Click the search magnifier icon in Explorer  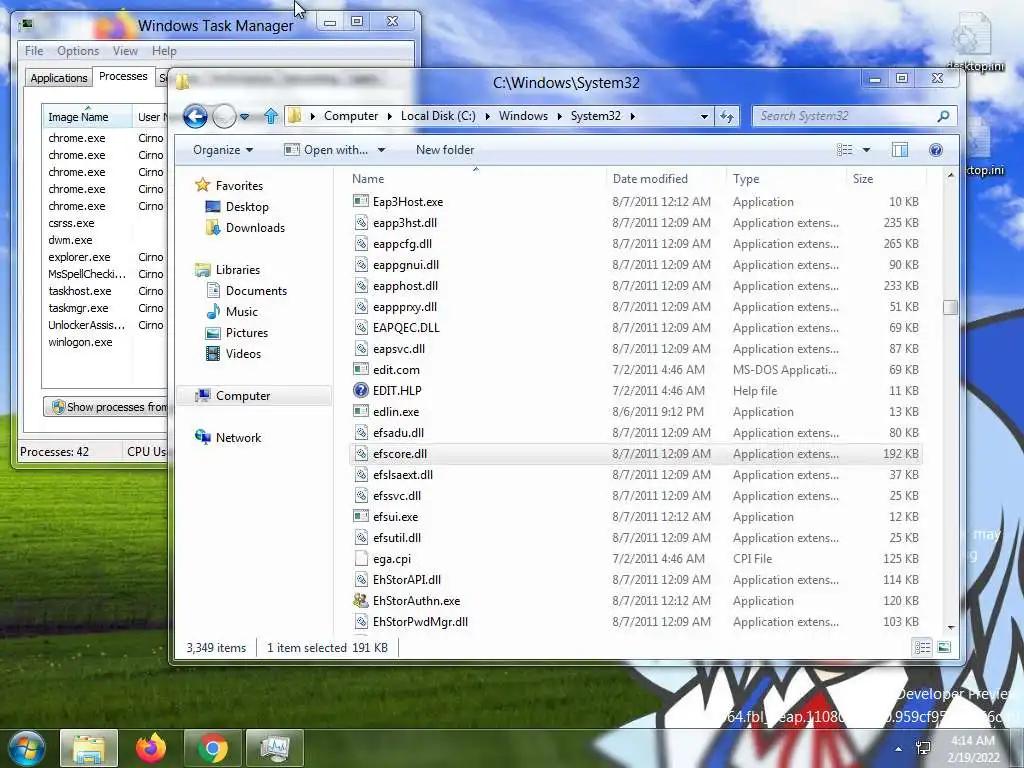tap(943, 116)
